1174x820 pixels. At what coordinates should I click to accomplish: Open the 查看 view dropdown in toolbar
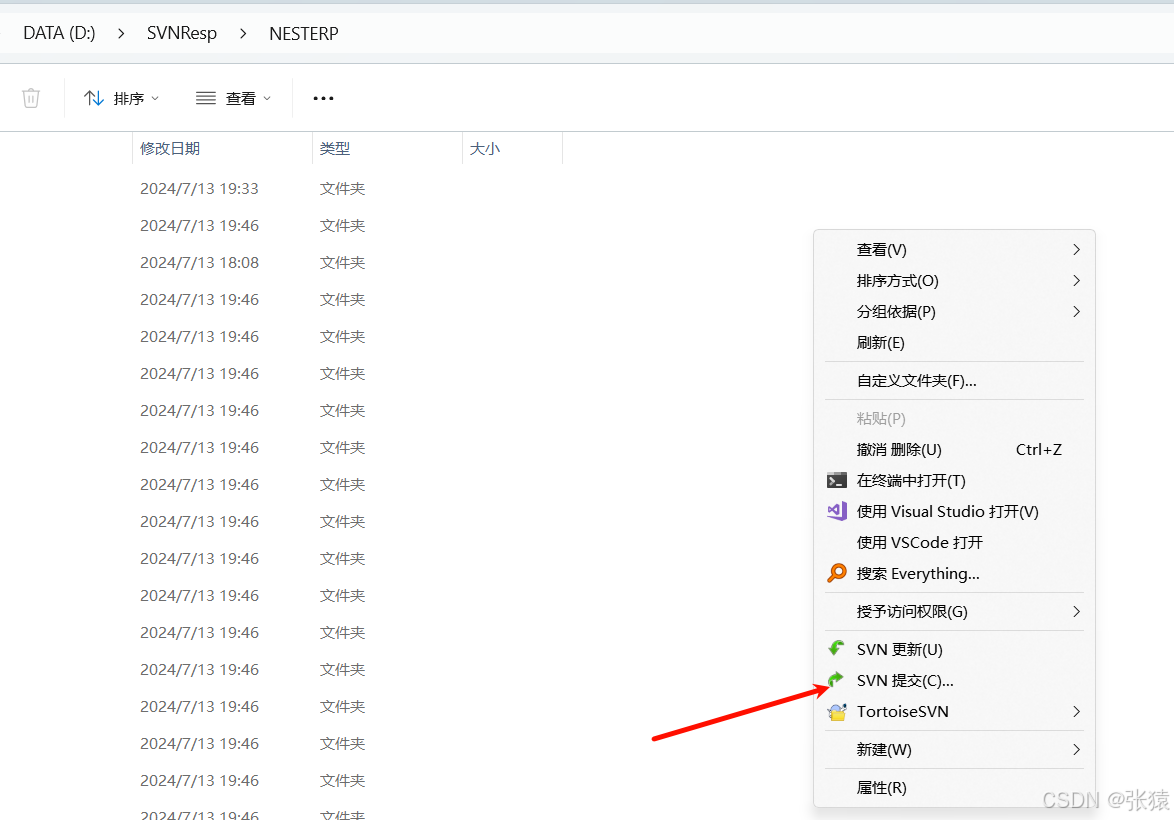pyautogui.click(x=233, y=98)
